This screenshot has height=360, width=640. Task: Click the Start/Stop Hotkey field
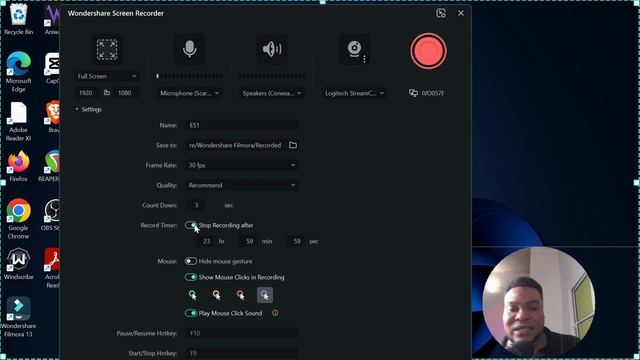click(x=242, y=353)
